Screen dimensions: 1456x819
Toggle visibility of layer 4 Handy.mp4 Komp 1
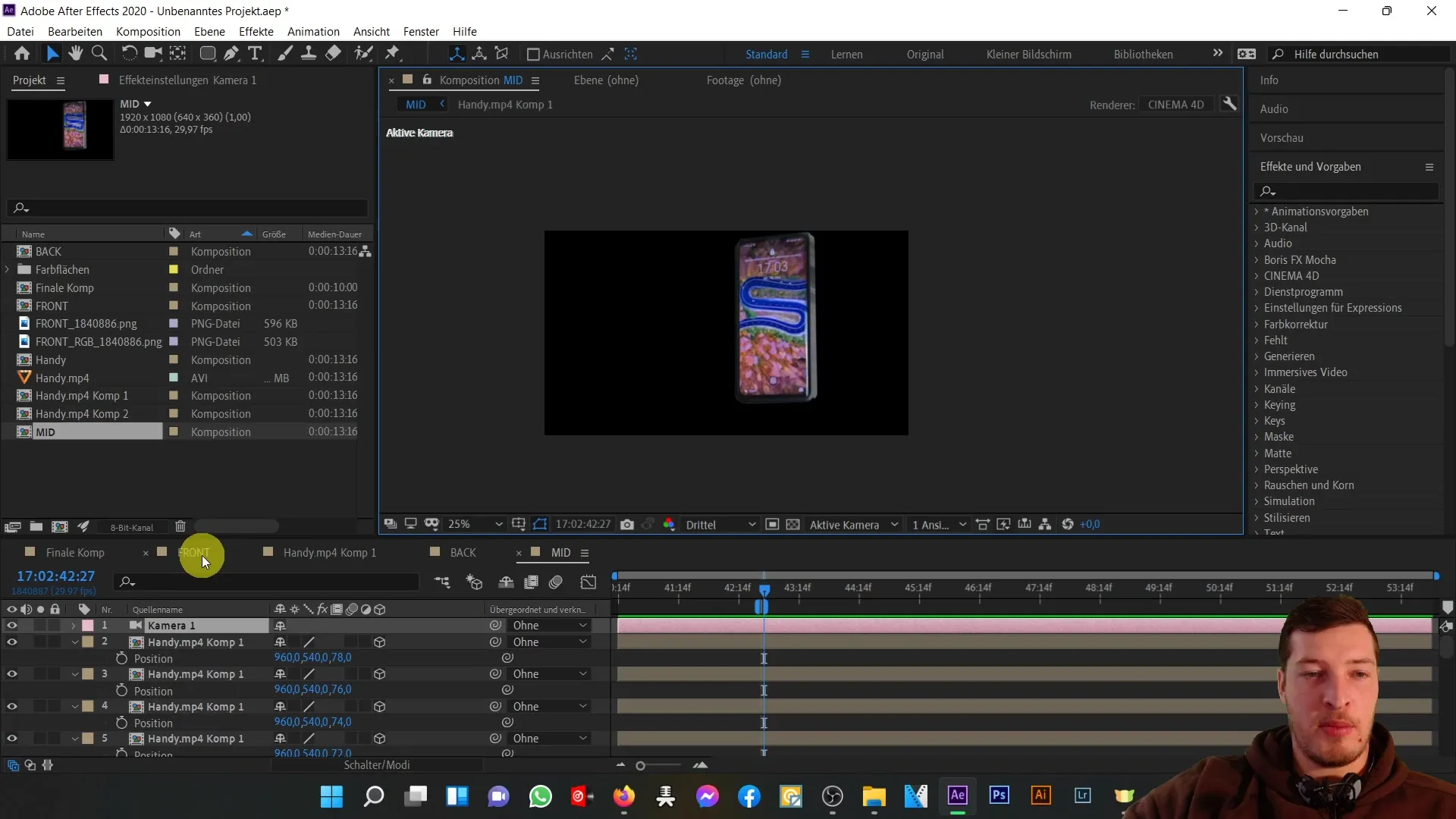[11, 707]
